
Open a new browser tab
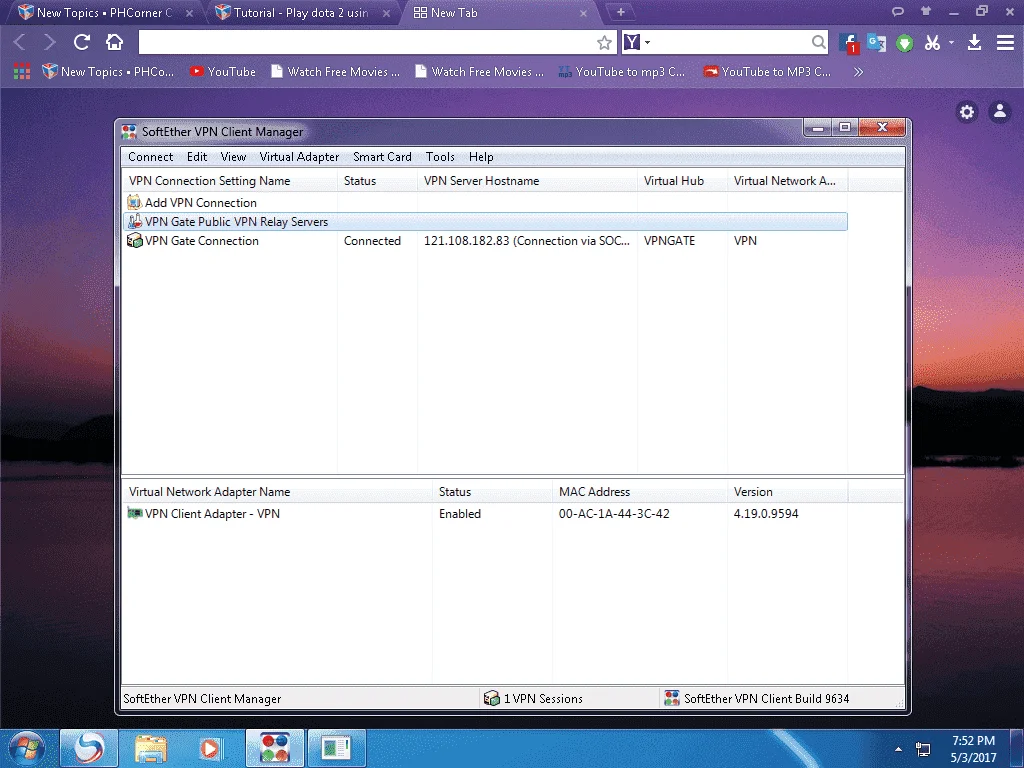point(620,12)
